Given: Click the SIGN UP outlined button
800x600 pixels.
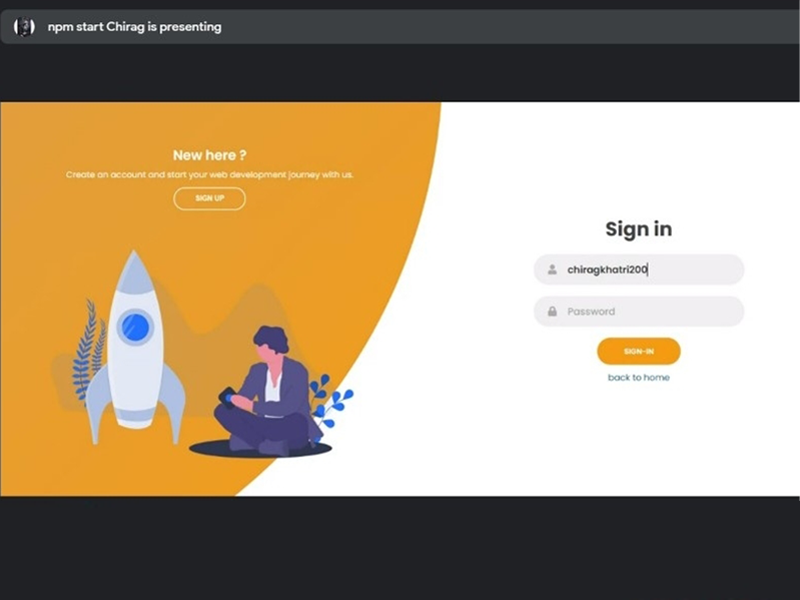Looking at the screenshot, I should pyautogui.click(x=210, y=198).
